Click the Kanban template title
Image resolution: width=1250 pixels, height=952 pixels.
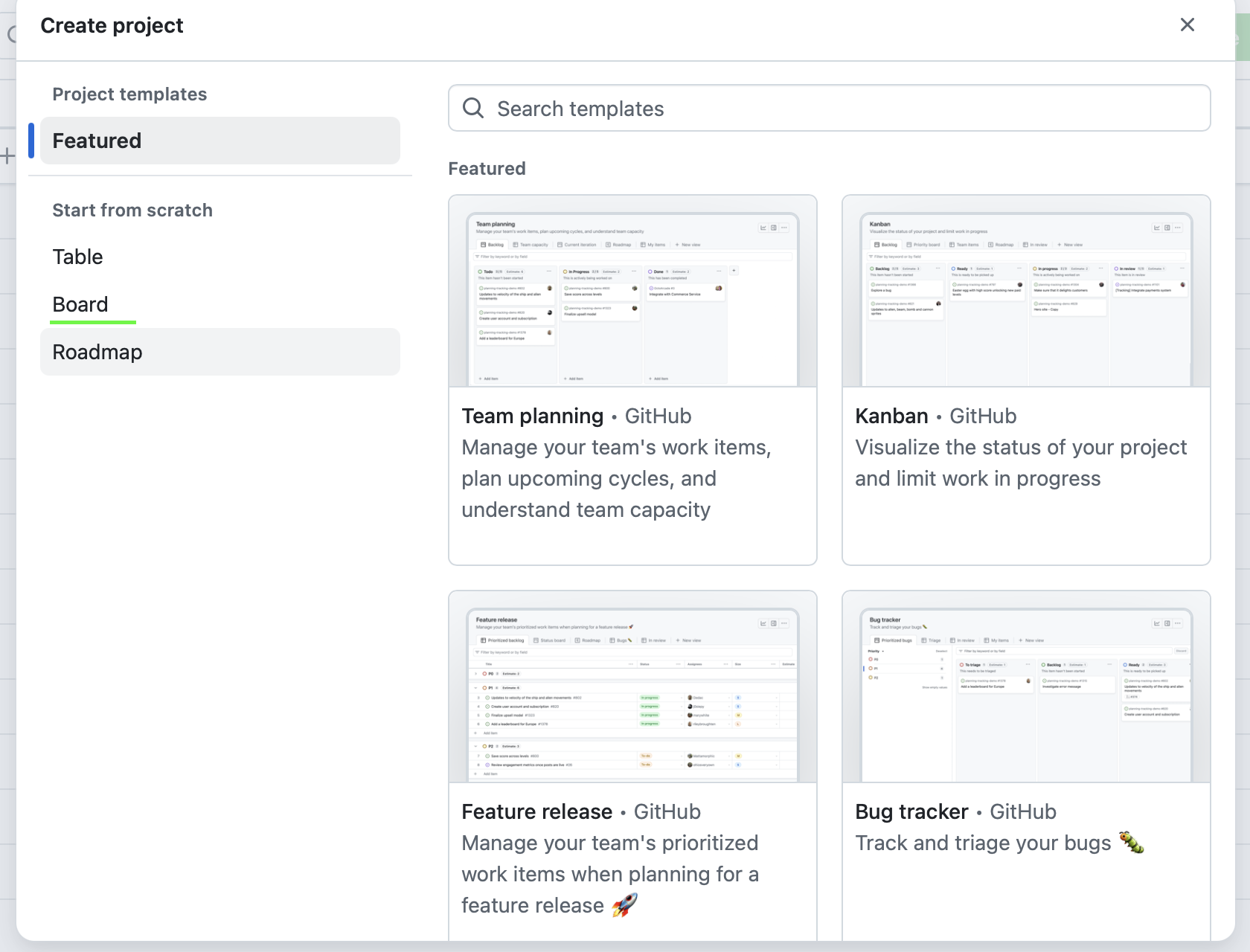click(891, 416)
